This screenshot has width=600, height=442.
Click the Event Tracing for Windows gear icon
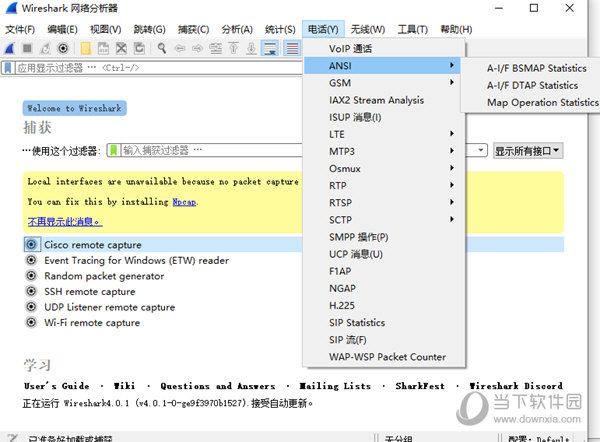point(31,260)
